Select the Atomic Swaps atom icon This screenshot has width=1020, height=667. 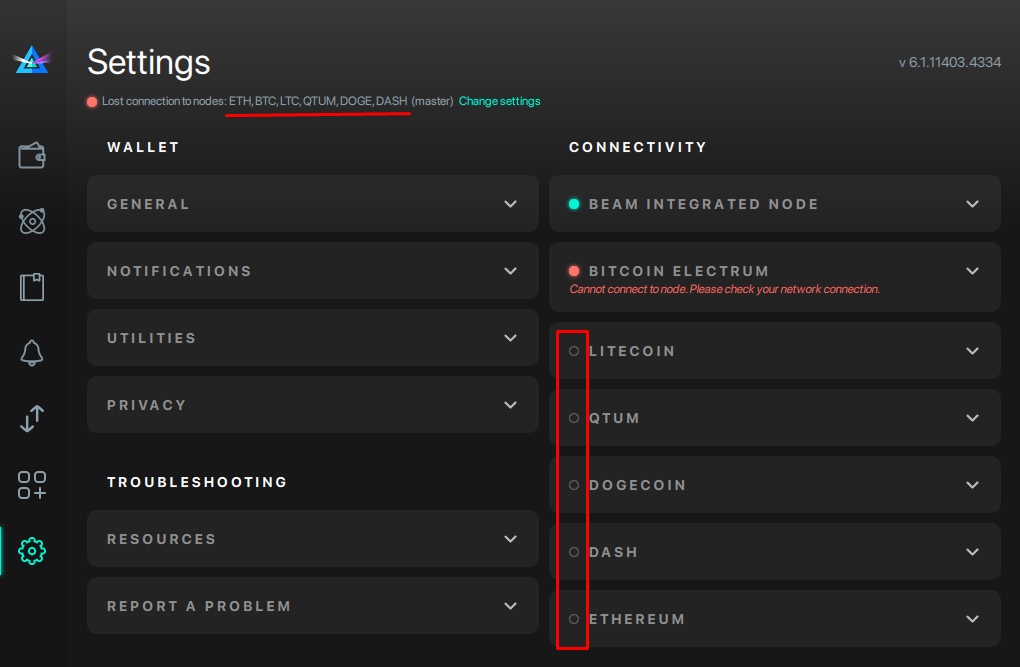(31, 221)
